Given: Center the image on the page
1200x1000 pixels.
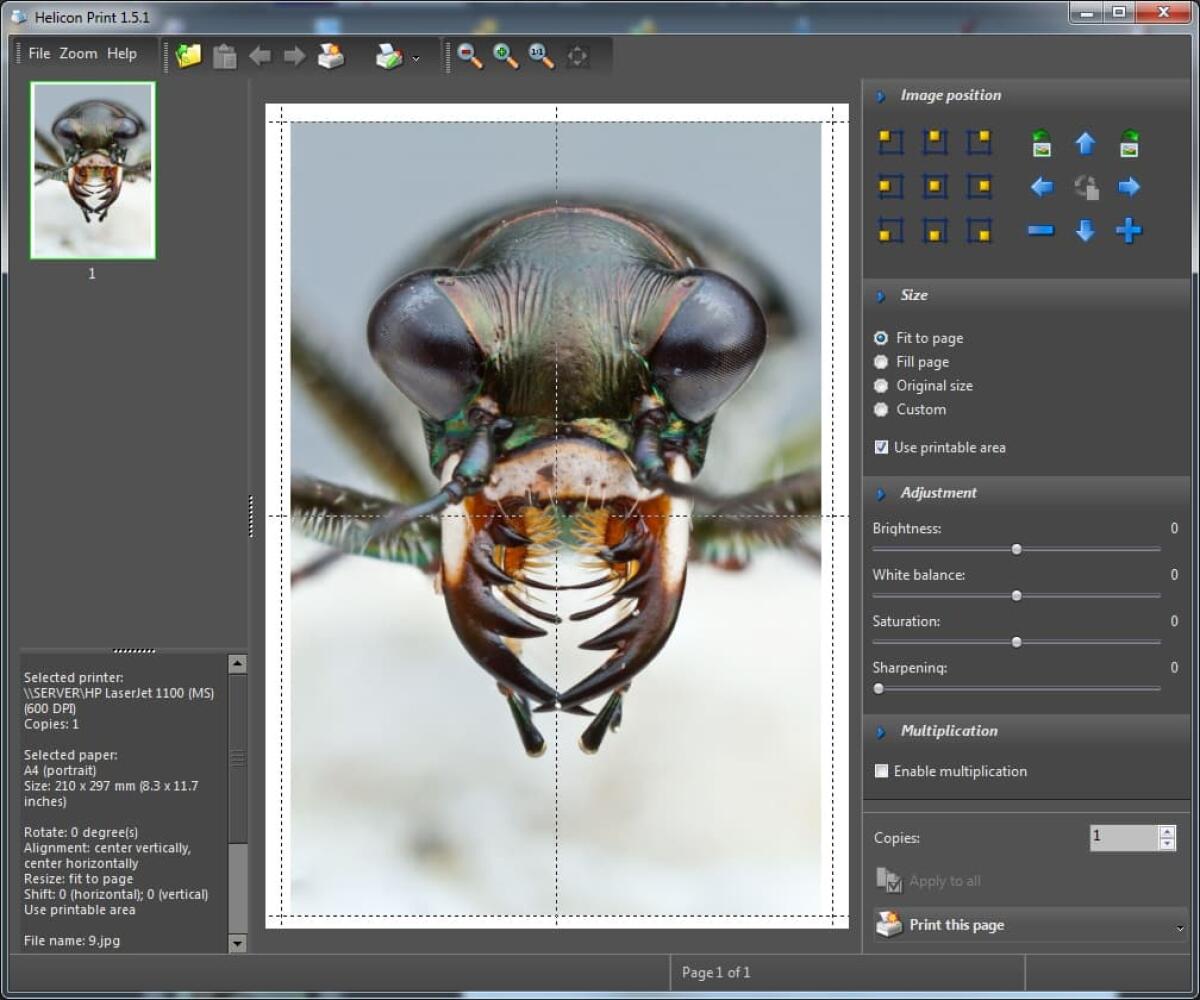Looking at the screenshot, I should point(935,187).
